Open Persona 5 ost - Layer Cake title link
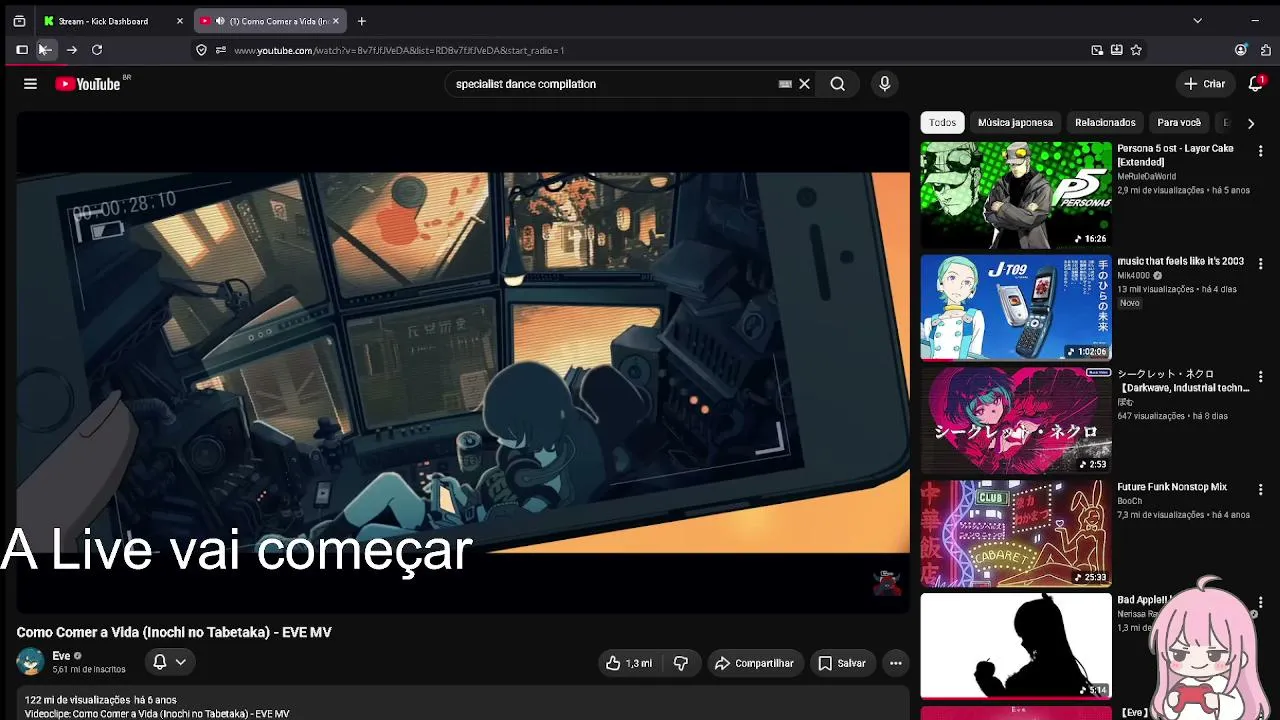 [x=1175, y=155]
